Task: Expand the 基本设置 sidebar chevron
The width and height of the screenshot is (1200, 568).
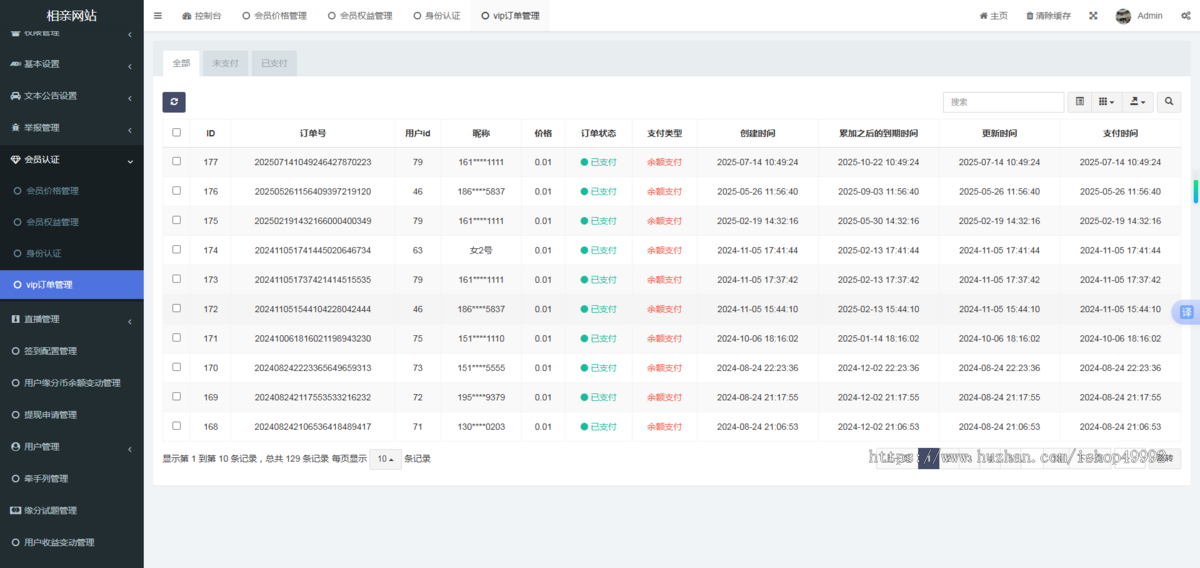Action: click(130, 66)
